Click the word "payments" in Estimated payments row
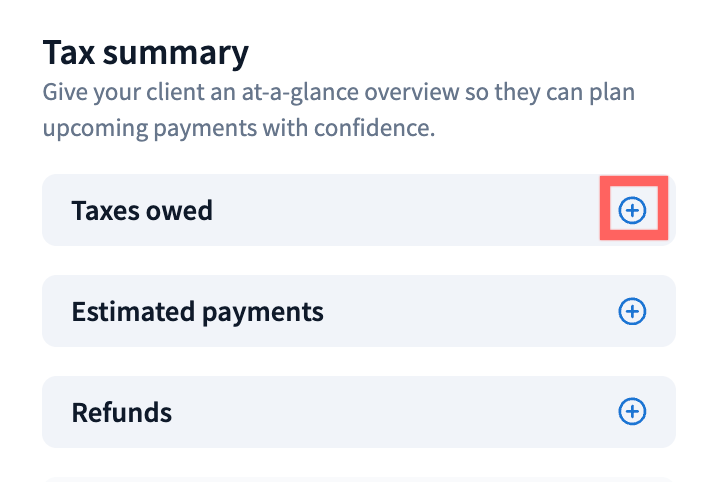The image size is (718, 482). point(263,311)
